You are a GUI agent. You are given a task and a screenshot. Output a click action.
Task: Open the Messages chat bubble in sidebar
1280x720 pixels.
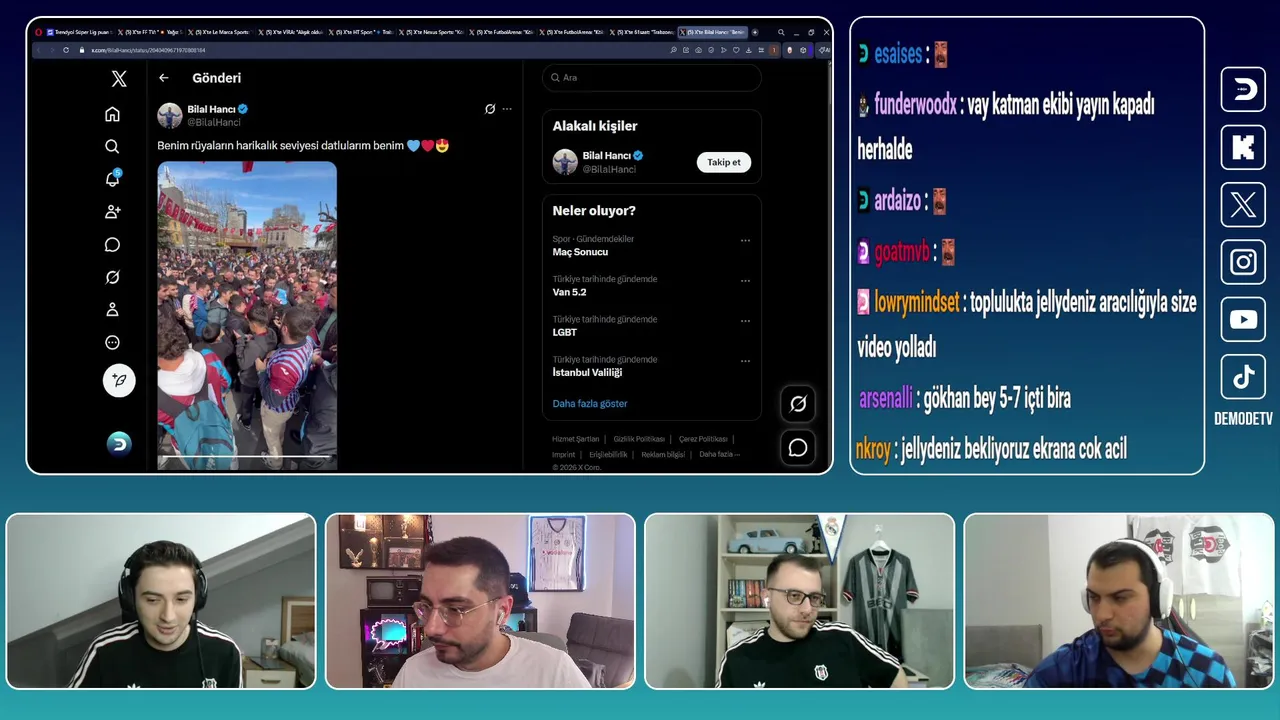pyautogui.click(x=112, y=245)
